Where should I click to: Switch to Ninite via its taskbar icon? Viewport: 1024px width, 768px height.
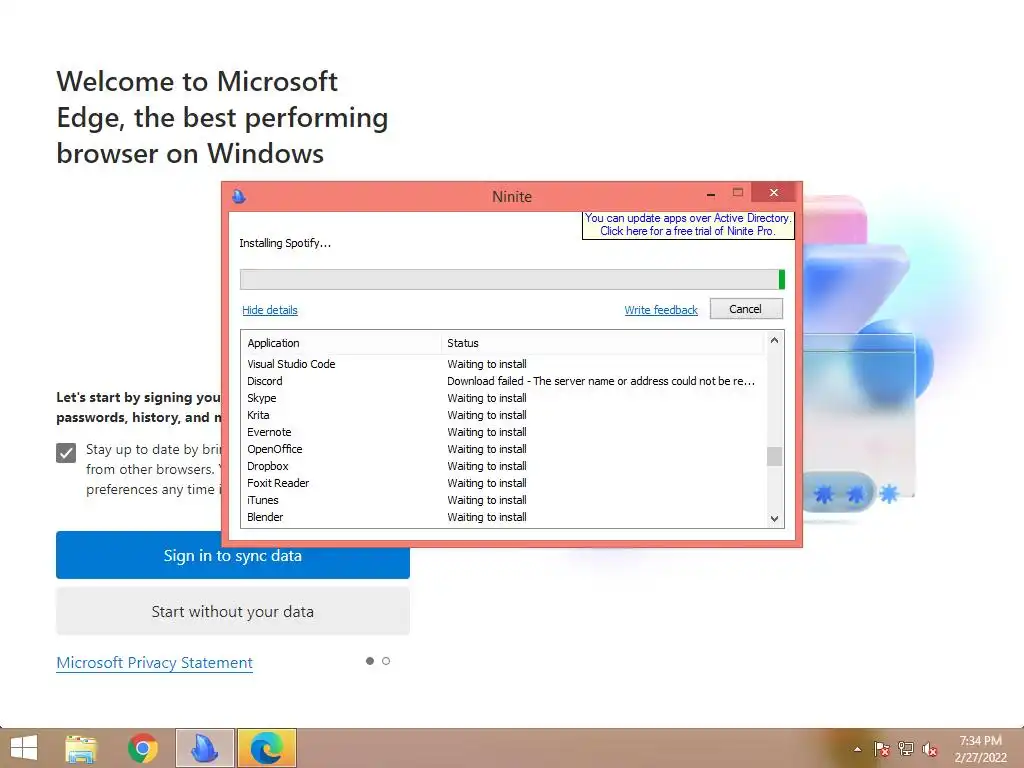coord(204,748)
